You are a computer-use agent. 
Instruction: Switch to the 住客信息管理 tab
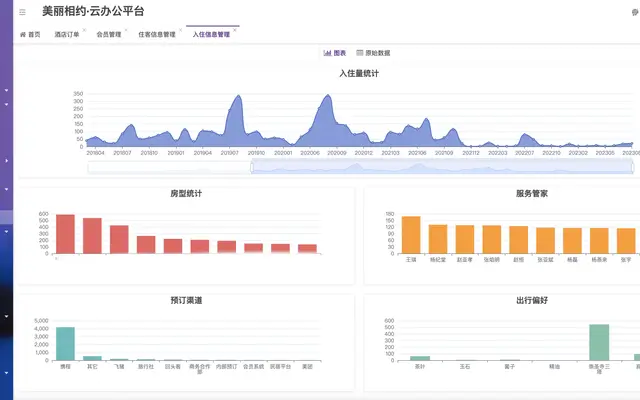157,35
